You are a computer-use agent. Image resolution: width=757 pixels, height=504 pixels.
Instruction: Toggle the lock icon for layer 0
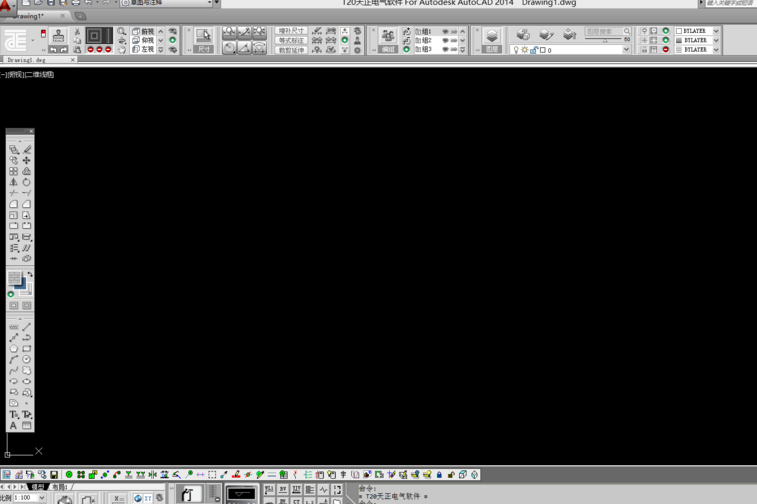click(x=533, y=50)
